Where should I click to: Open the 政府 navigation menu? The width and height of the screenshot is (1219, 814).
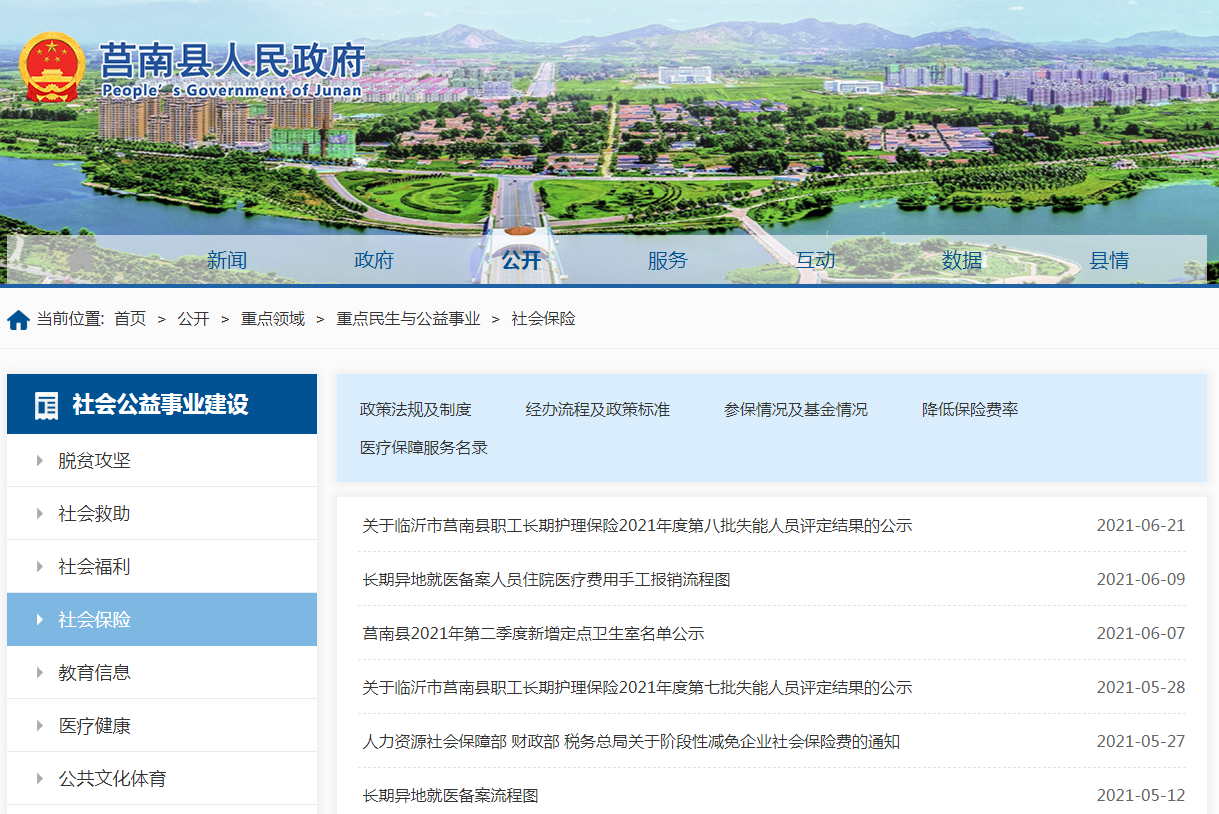[374, 261]
